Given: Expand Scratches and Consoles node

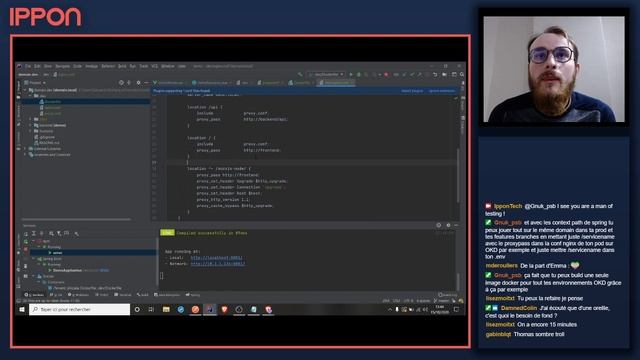Looking at the screenshot, I should click(x=25, y=155).
